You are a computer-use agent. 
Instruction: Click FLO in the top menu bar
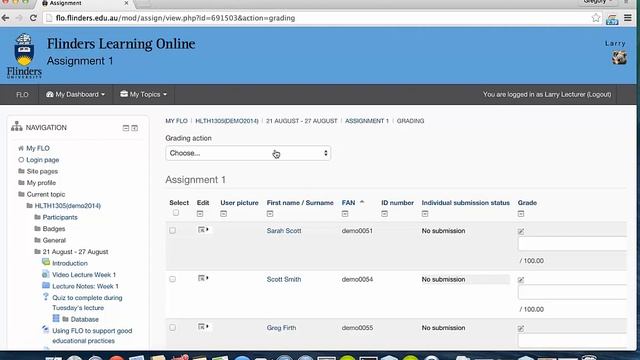click(x=22, y=95)
